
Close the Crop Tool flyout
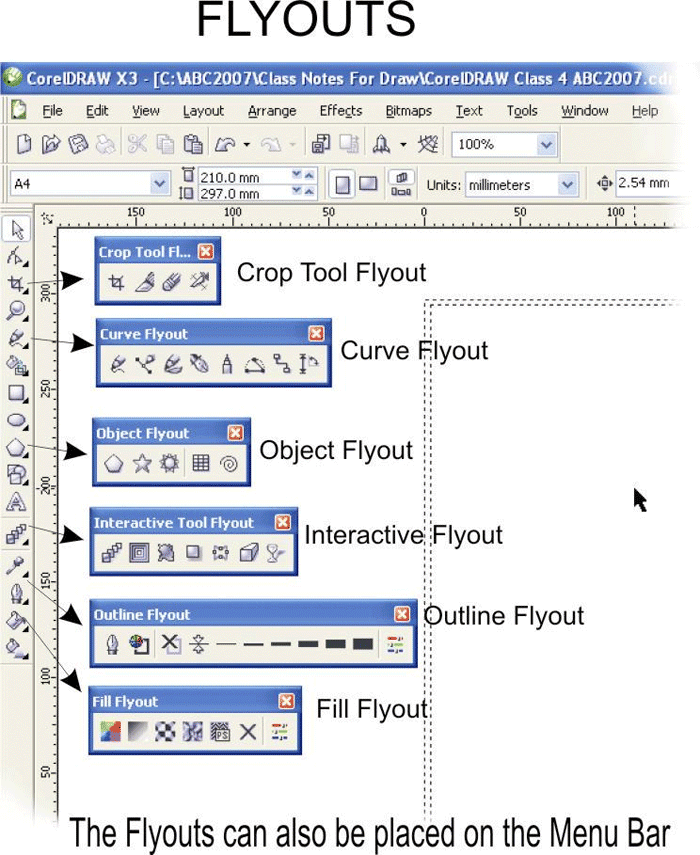[x=206, y=251]
